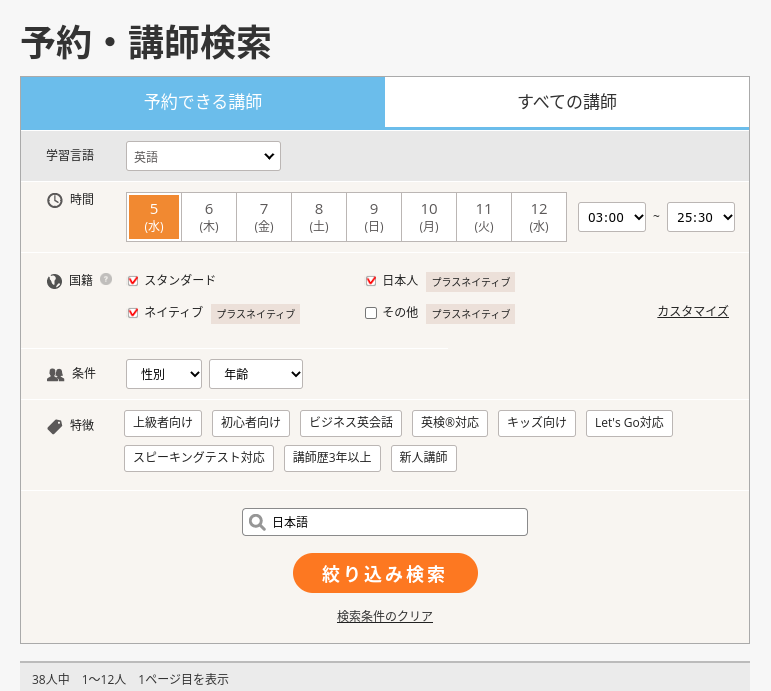Click the プラスネイティブ badge beside その他

tap(471, 314)
